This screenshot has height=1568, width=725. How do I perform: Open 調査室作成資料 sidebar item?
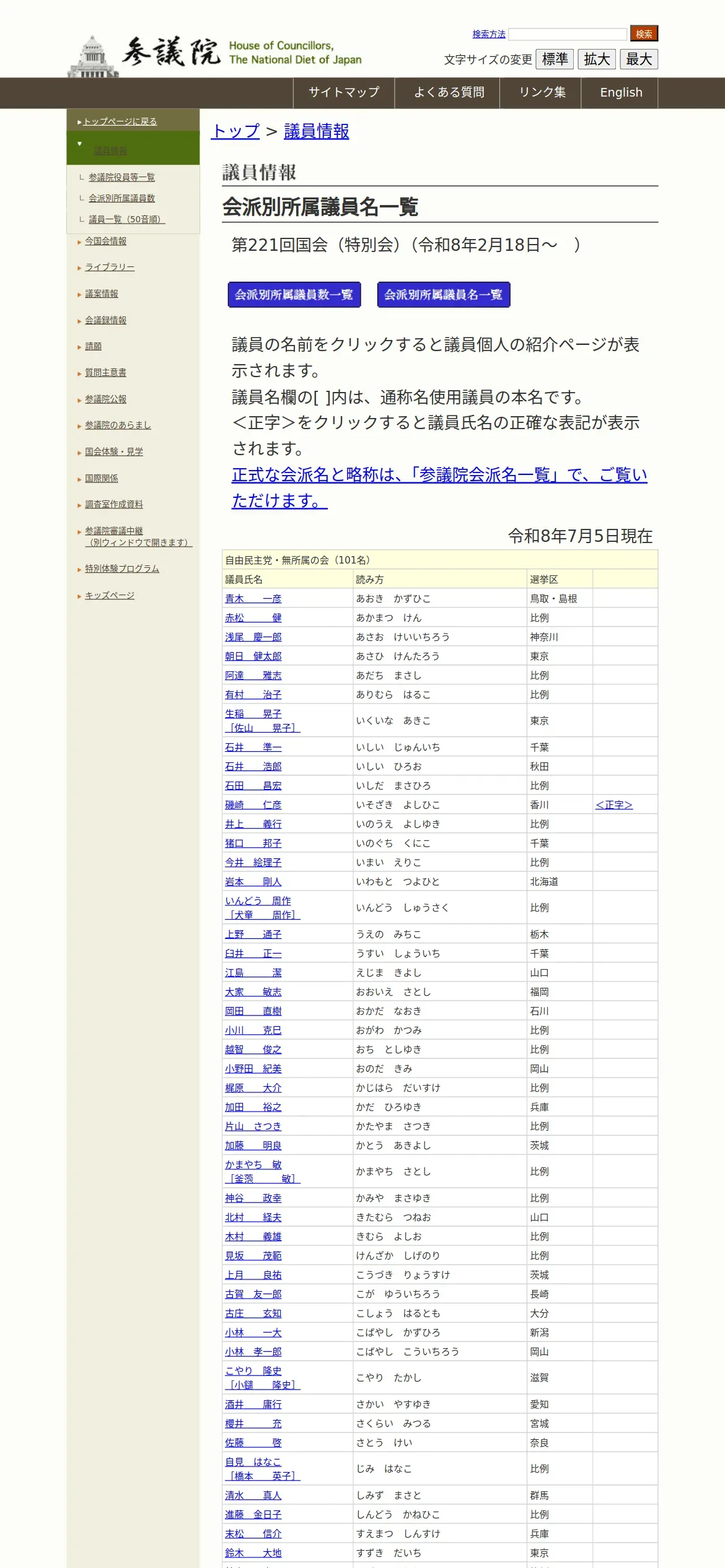[114, 504]
